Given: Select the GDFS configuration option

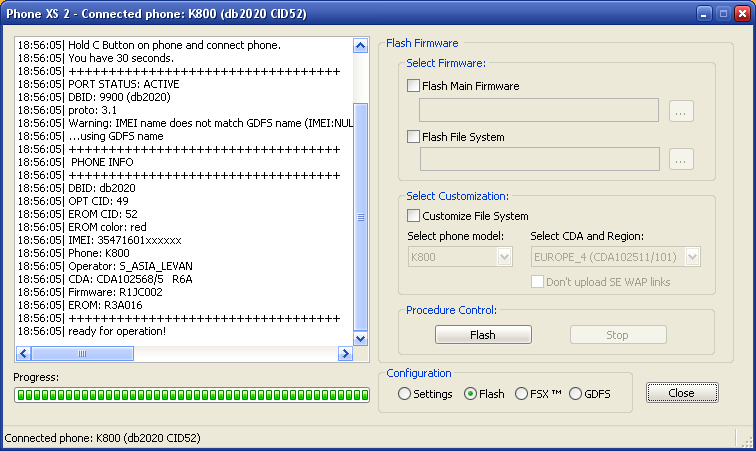Looking at the screenshot, I should (575, 394).
